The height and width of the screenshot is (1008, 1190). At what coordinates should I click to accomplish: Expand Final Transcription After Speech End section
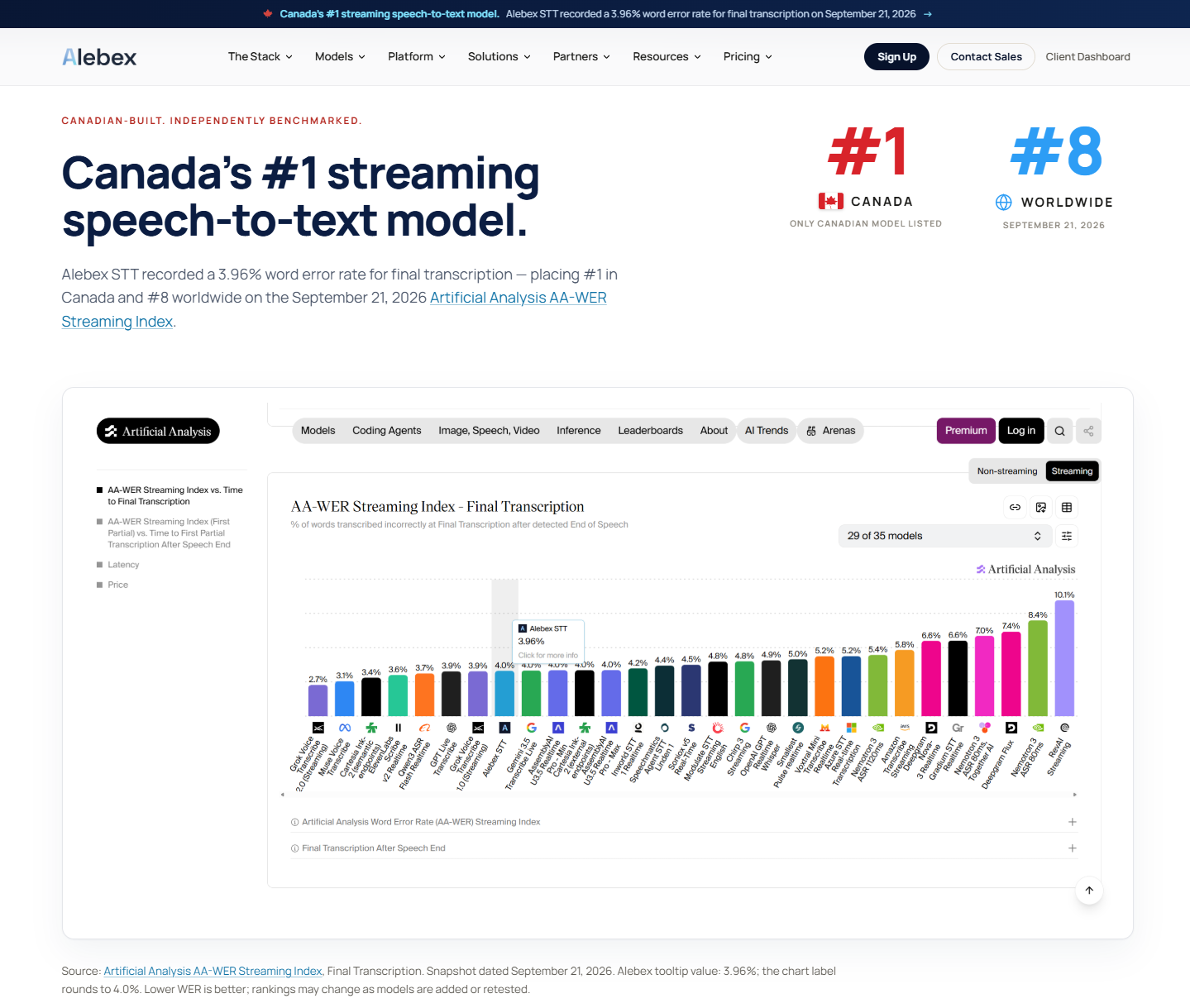[684, 848]
